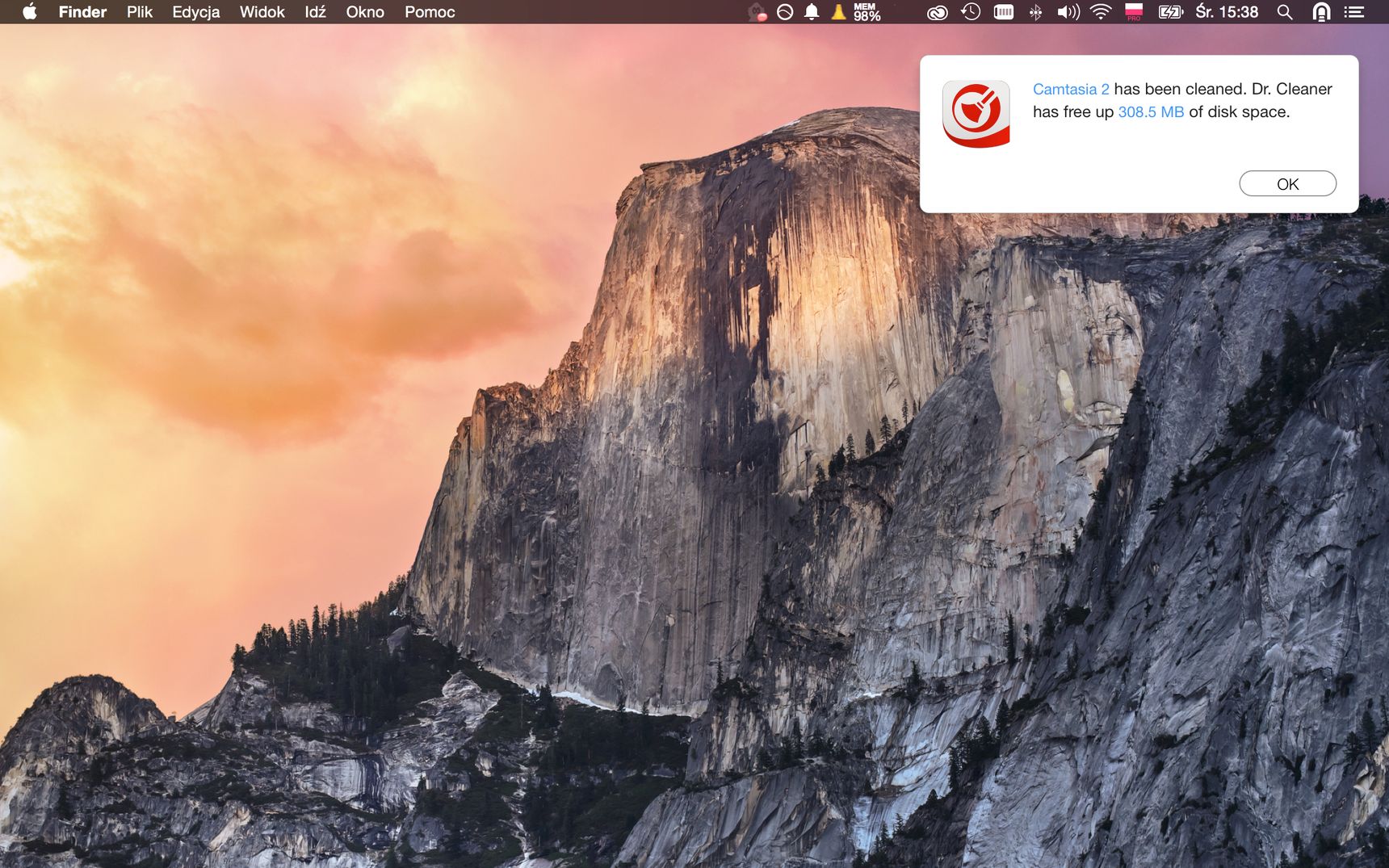Screen dimensions: 1389x868
Task: Open Spotlight search magnifier icon
Action: coord(1285,12)
